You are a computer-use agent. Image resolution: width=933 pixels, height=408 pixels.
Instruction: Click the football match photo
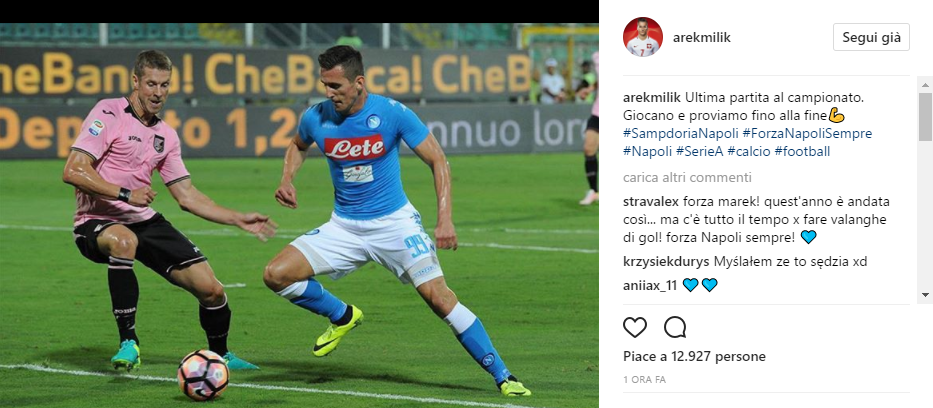tap(299, 215)
